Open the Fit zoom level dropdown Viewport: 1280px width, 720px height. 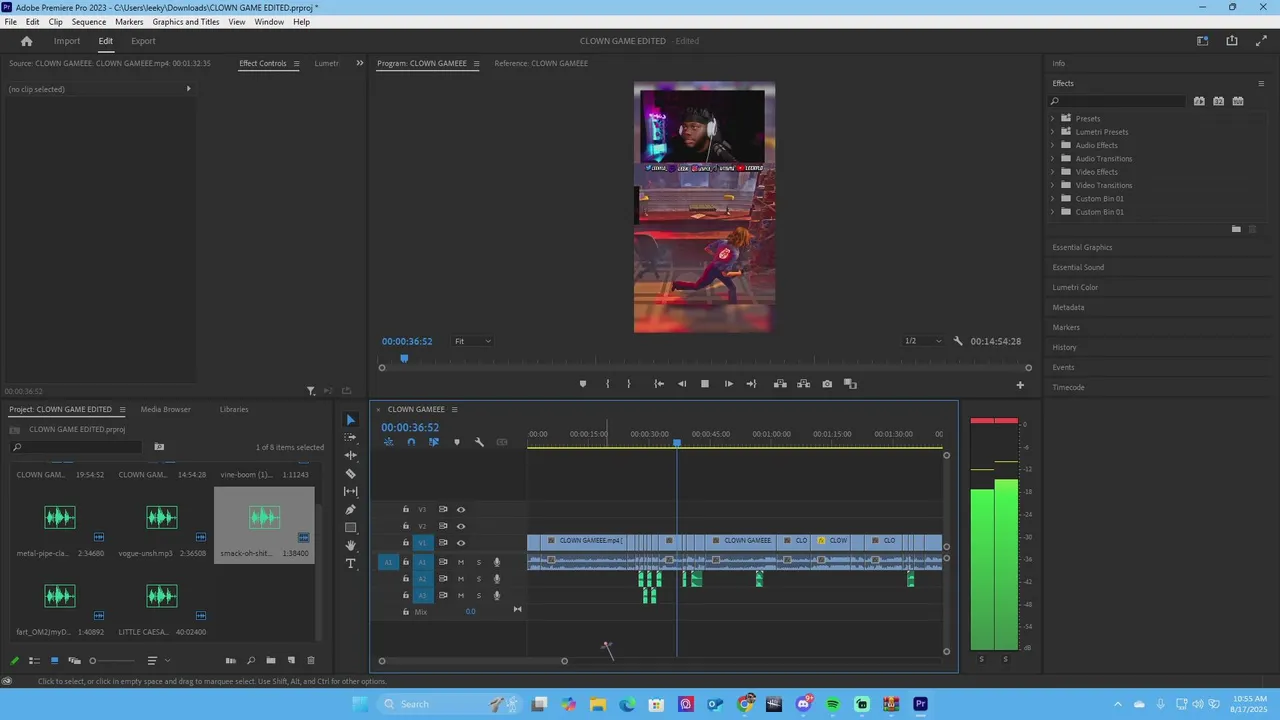pos(473,341)
